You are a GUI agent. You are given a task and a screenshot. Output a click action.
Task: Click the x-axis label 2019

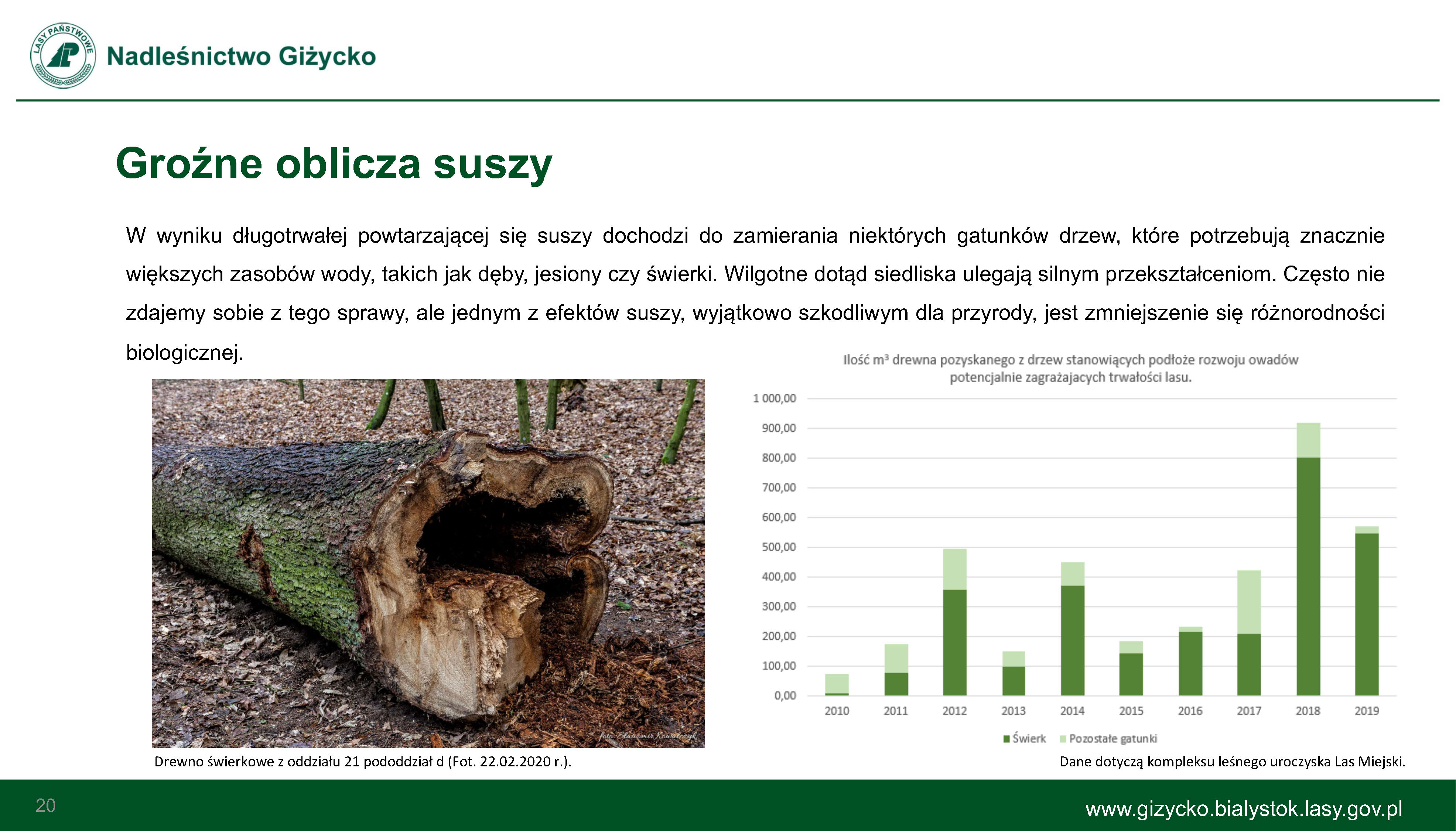pos(1367,711)
